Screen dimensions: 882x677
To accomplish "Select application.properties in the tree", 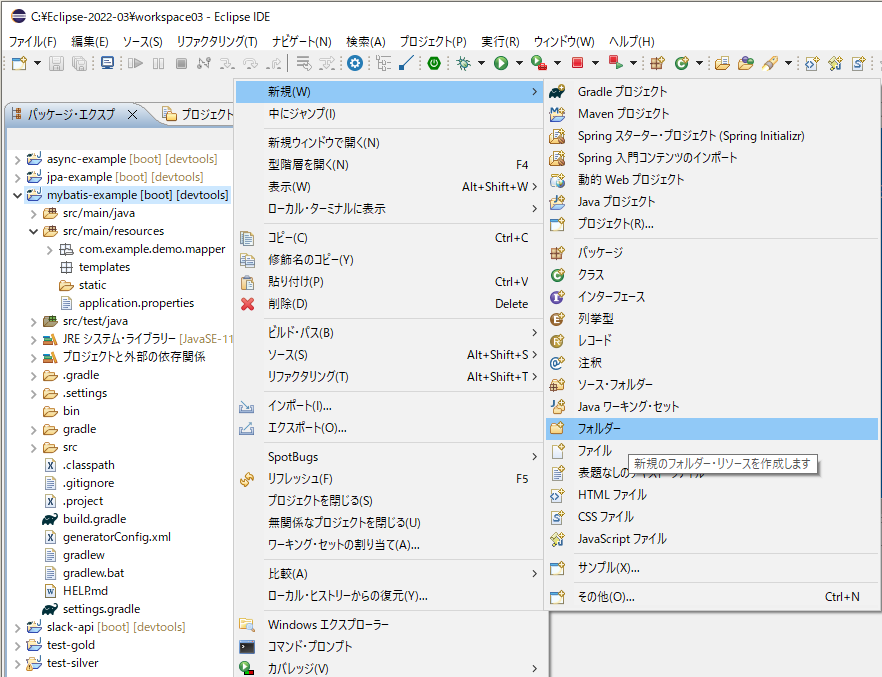I will 136,303.
